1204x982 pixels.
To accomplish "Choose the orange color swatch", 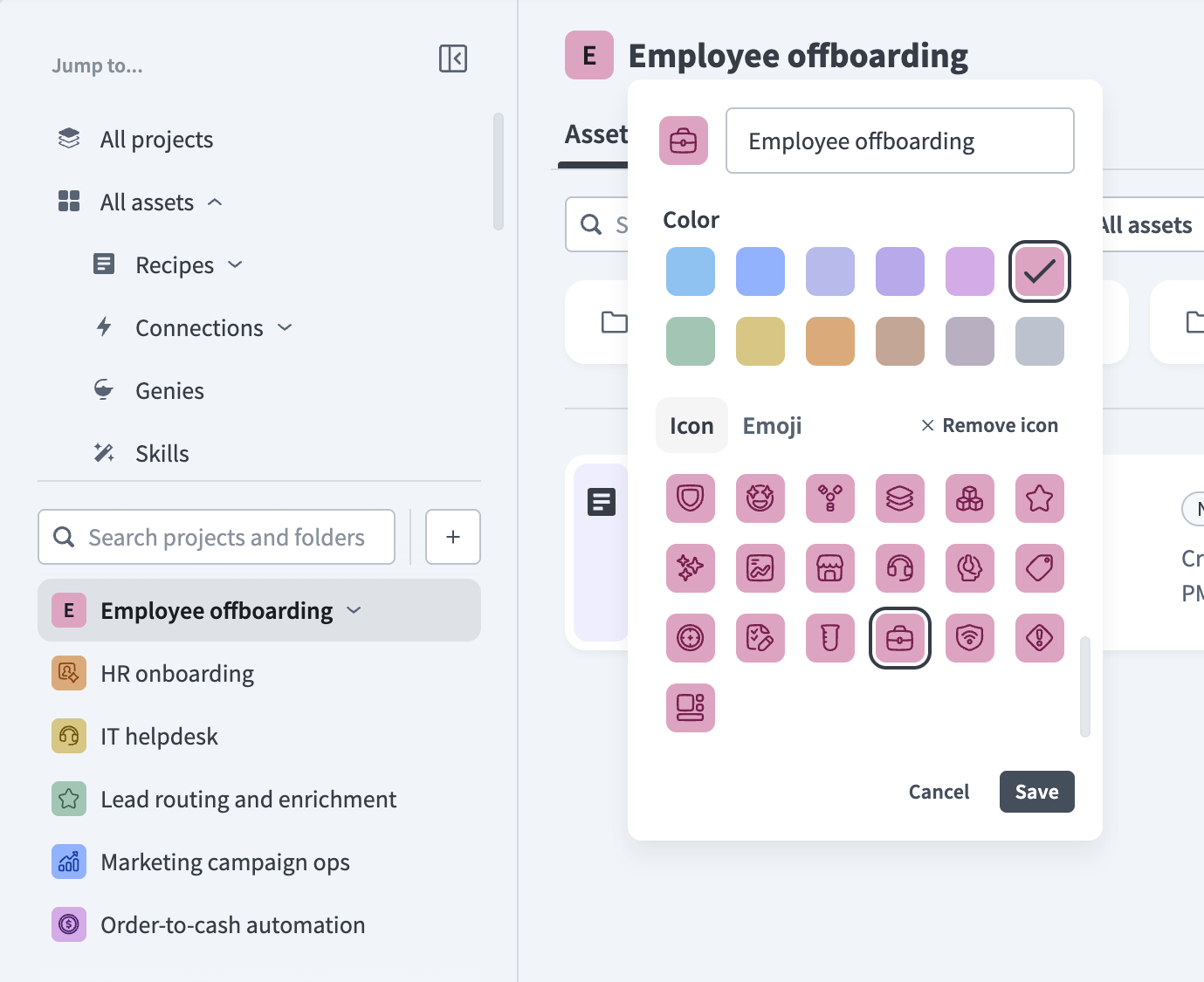I will (x=829, y=341).
